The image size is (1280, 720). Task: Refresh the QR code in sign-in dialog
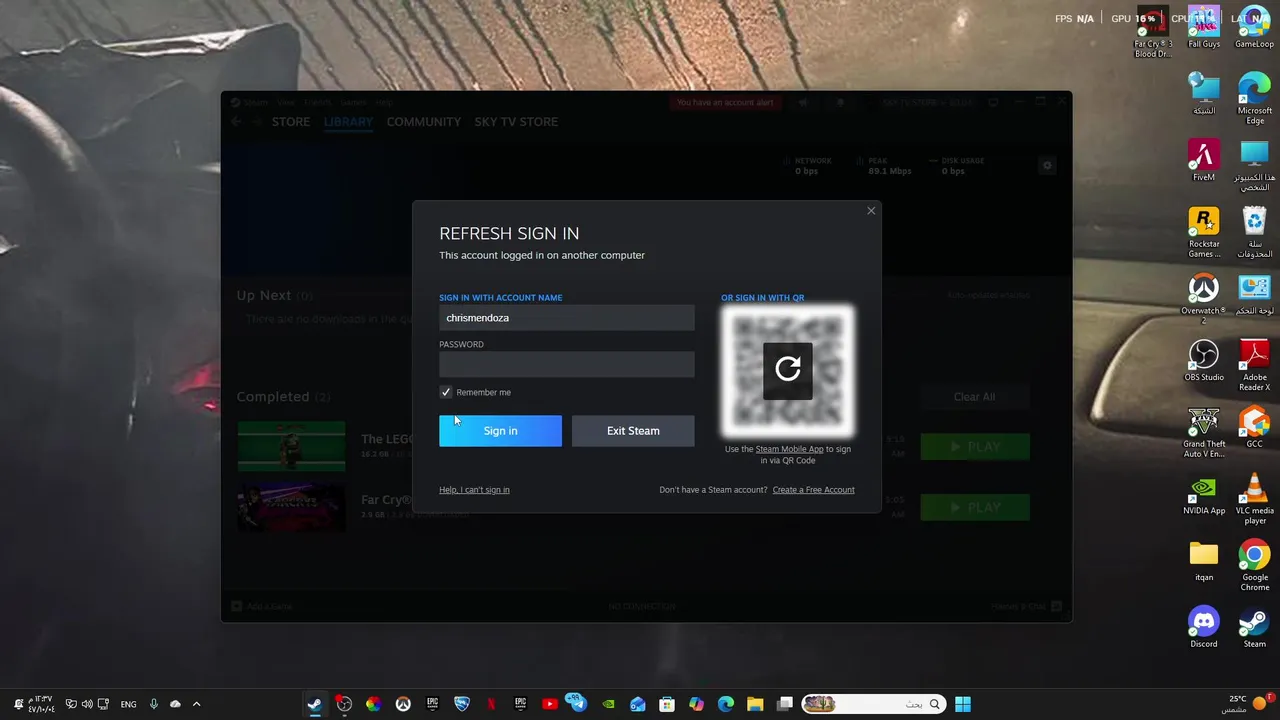click(788, 369)
